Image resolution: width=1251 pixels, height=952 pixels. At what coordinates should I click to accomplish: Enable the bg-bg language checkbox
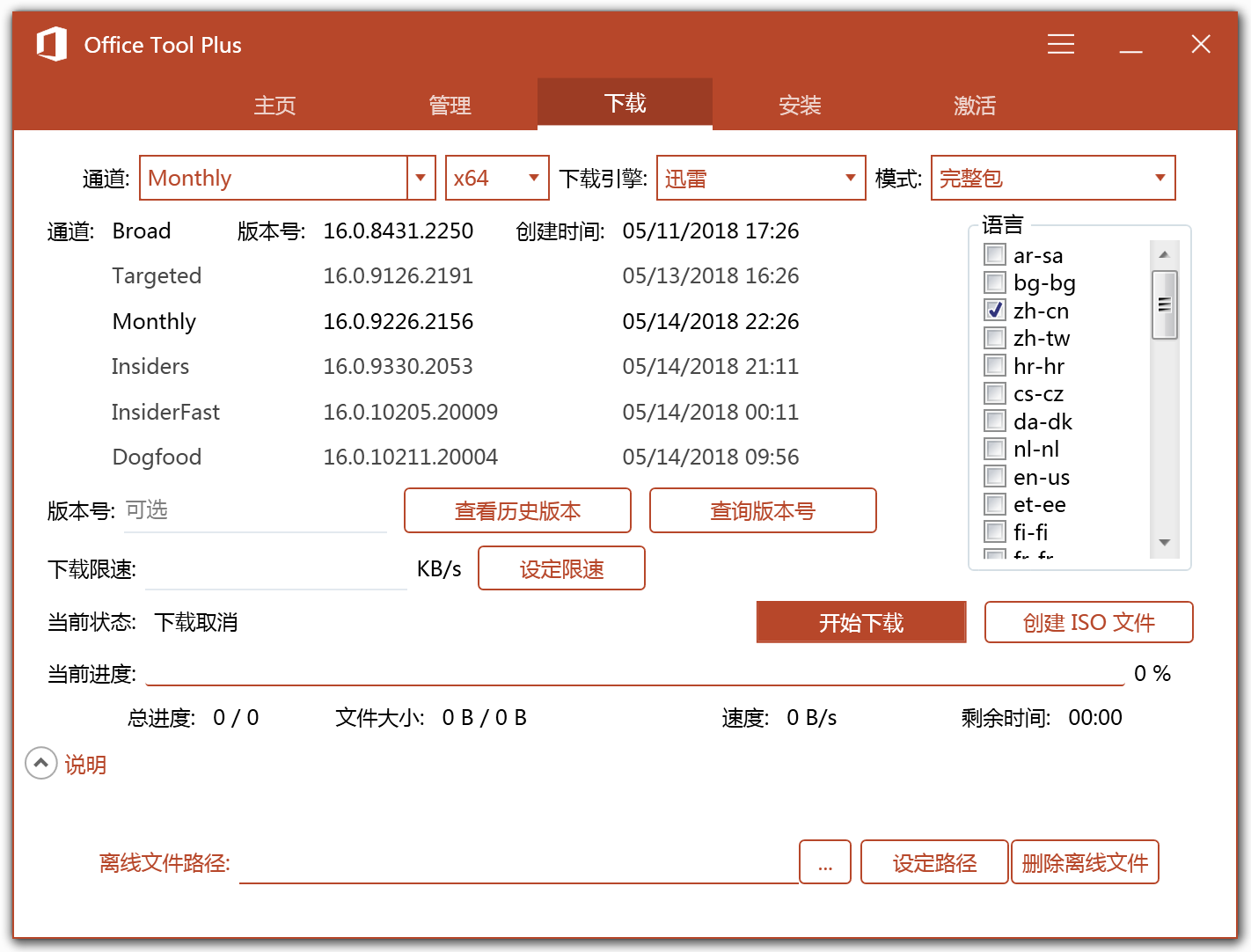pyautogui.click(x=995, y=282)
